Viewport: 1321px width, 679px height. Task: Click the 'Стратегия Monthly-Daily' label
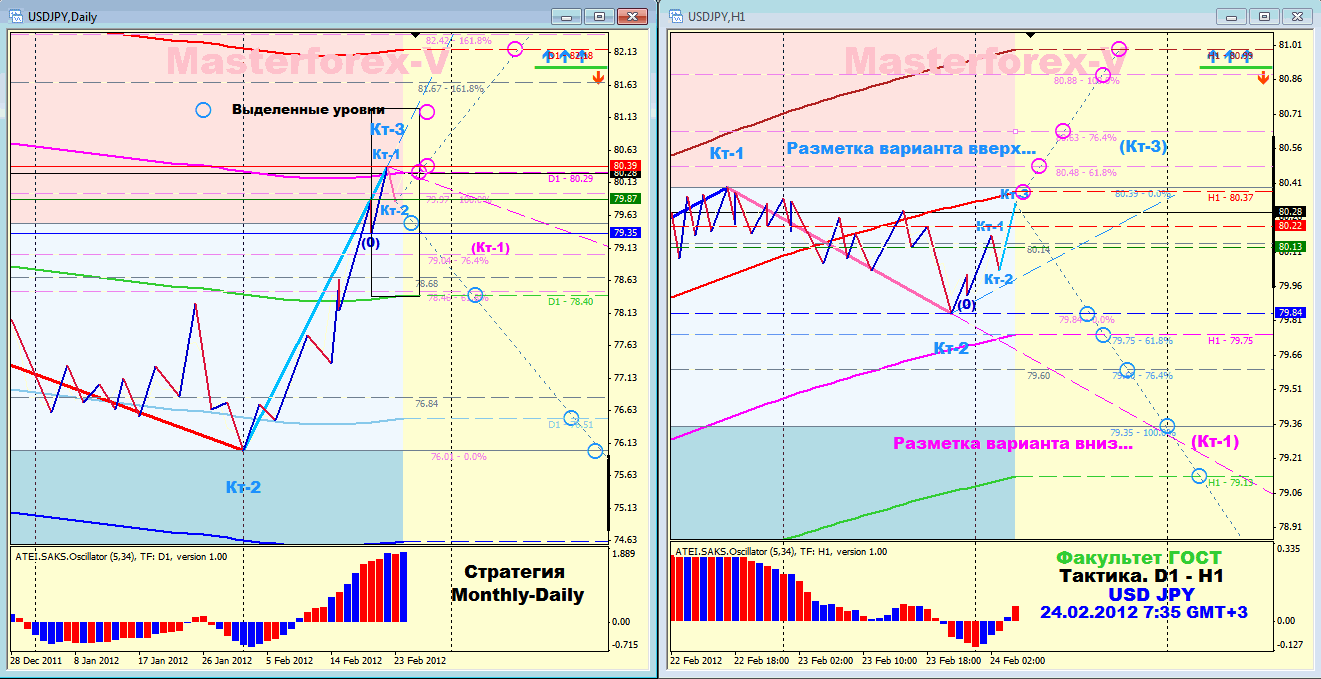click(515, 583)
